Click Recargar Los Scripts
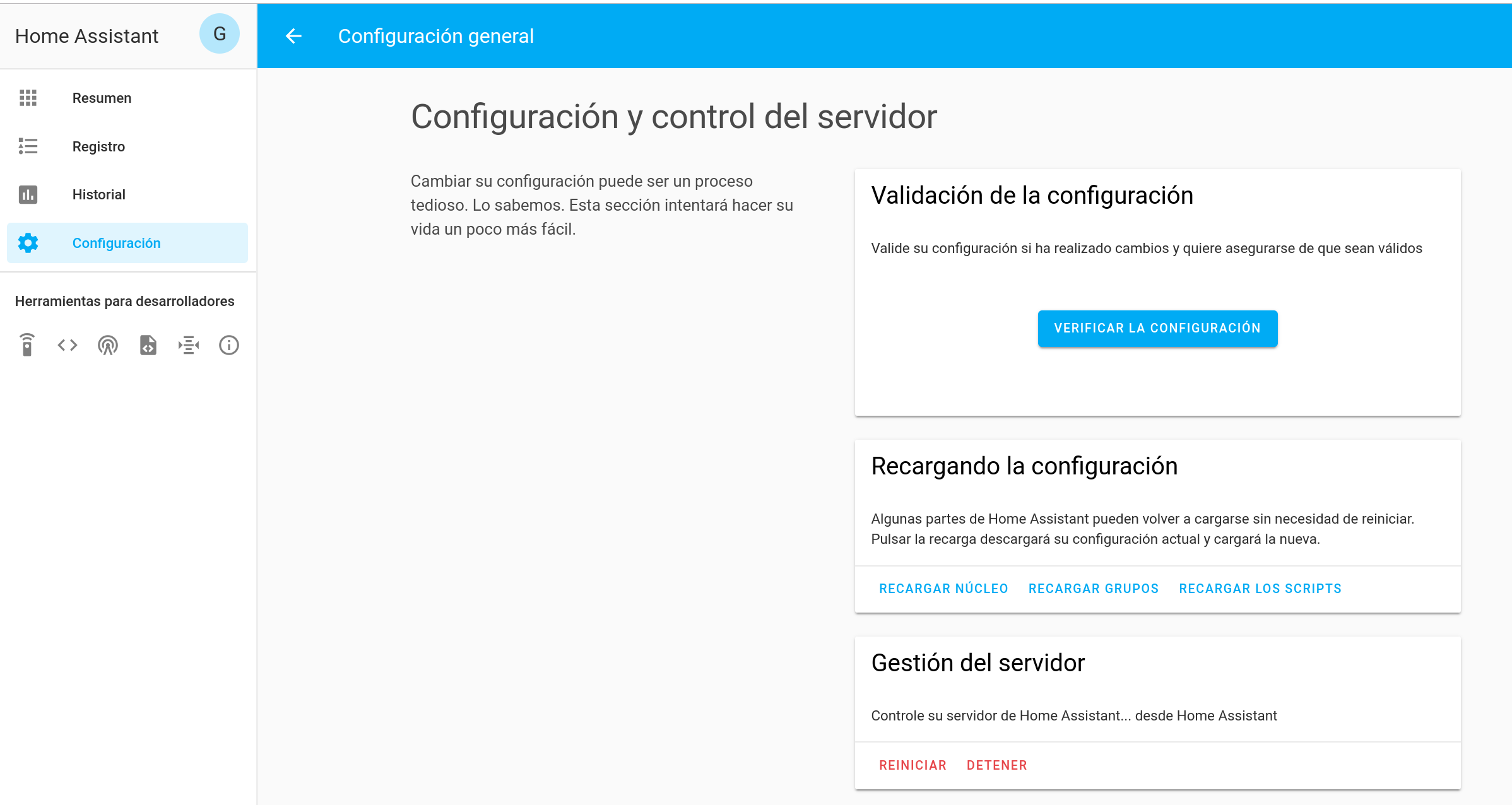The width and height of the screenshot is (1512, 805). pos(1260,589)
